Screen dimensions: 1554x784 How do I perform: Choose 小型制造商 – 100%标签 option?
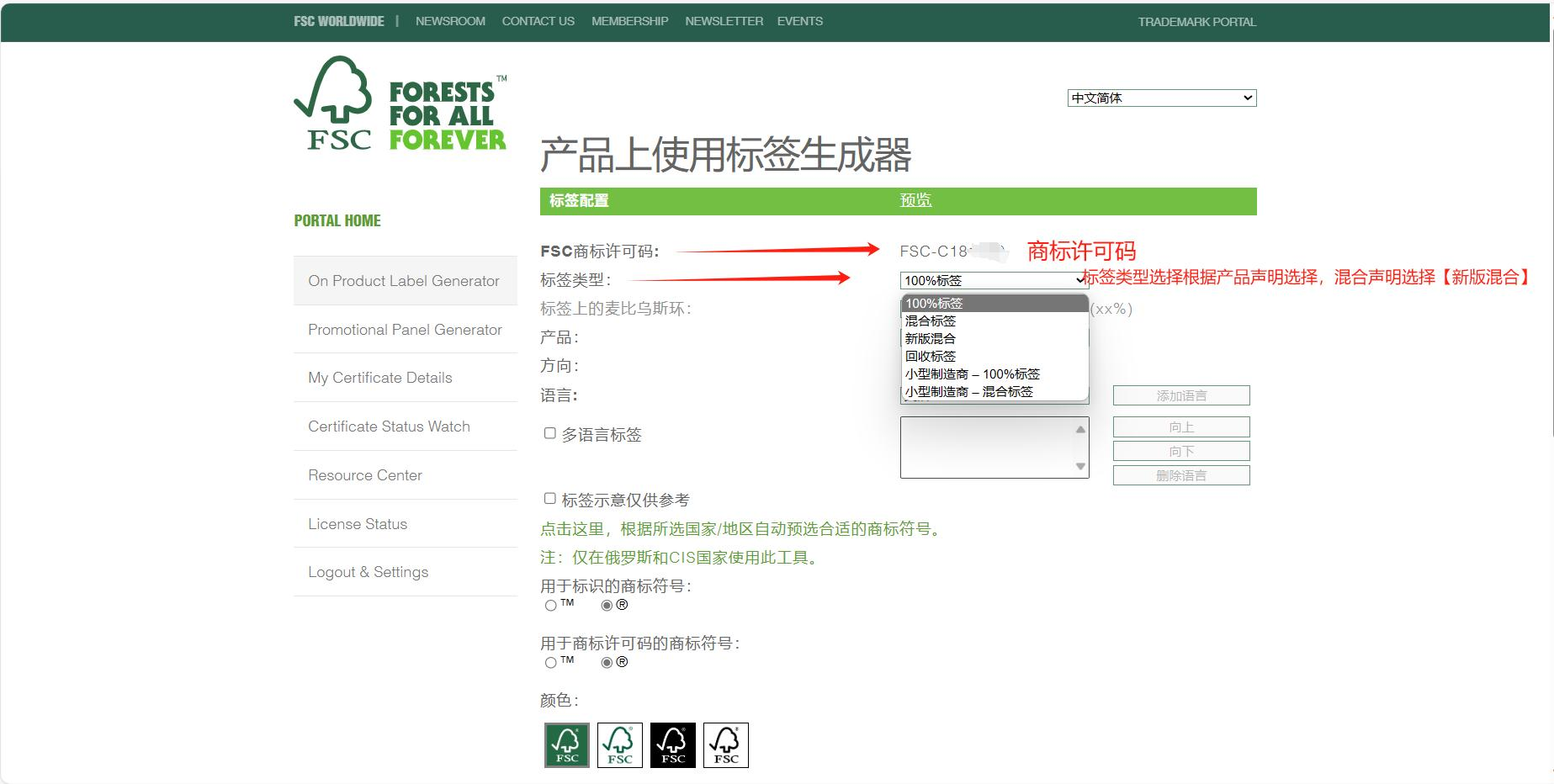(994, 373)
